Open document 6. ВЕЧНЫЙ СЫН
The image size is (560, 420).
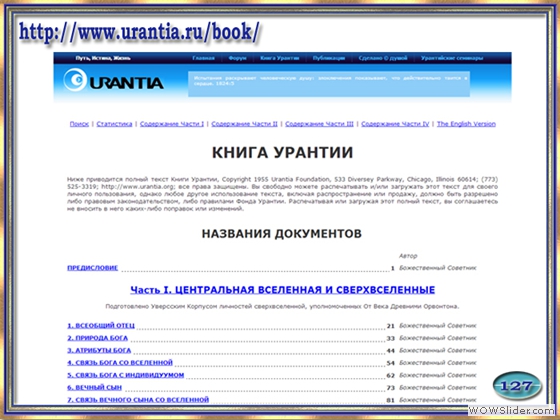[95, 388]
